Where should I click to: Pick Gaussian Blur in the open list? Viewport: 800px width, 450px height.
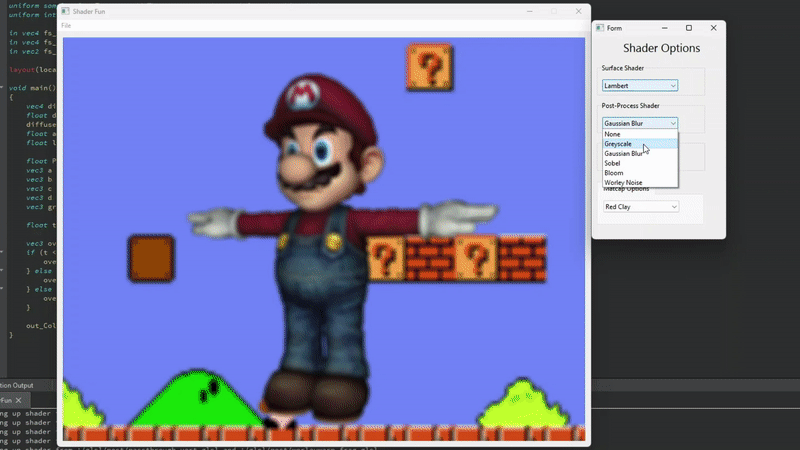(640, 154)
